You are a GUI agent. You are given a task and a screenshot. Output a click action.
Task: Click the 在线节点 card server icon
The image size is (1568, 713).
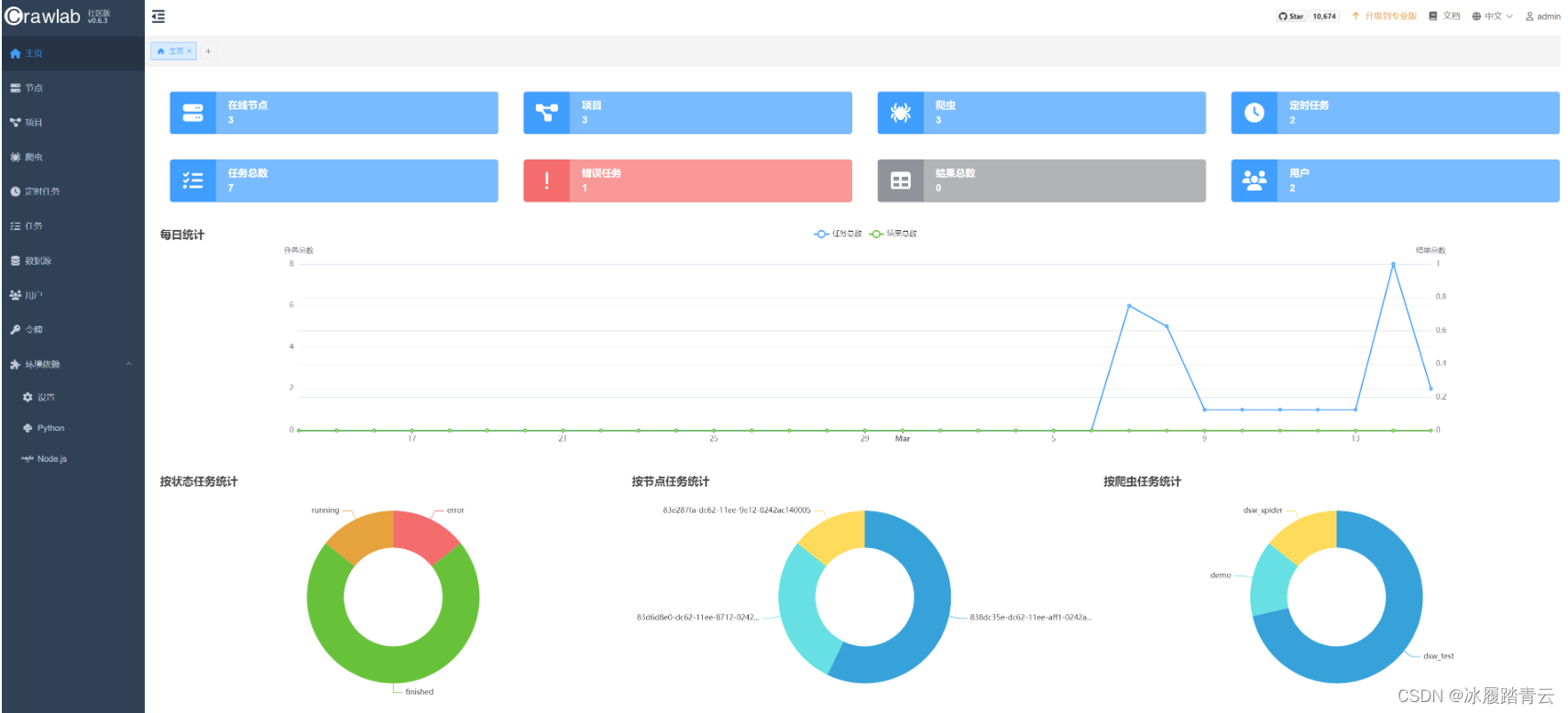pyautogui.click(x=193, y=113)
